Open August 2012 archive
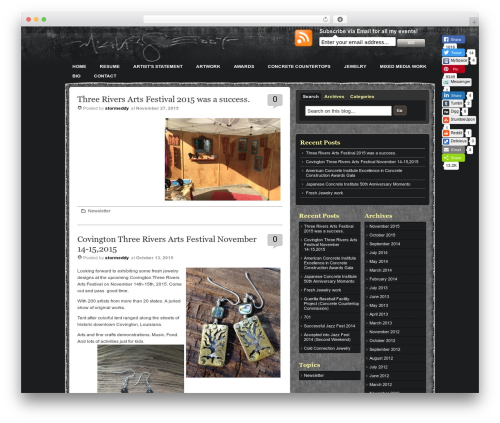 tap(381, 358)
